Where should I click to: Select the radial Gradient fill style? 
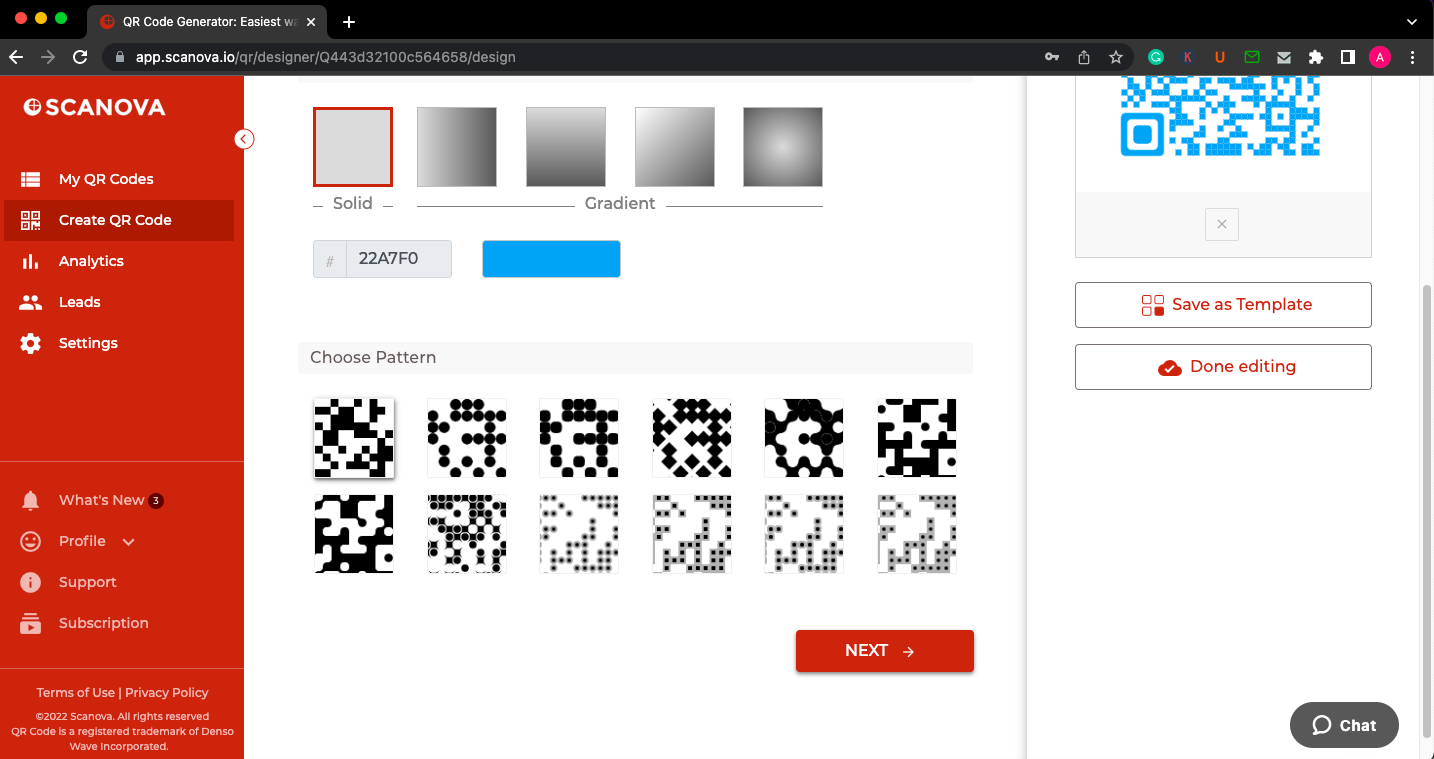(783, 147)
